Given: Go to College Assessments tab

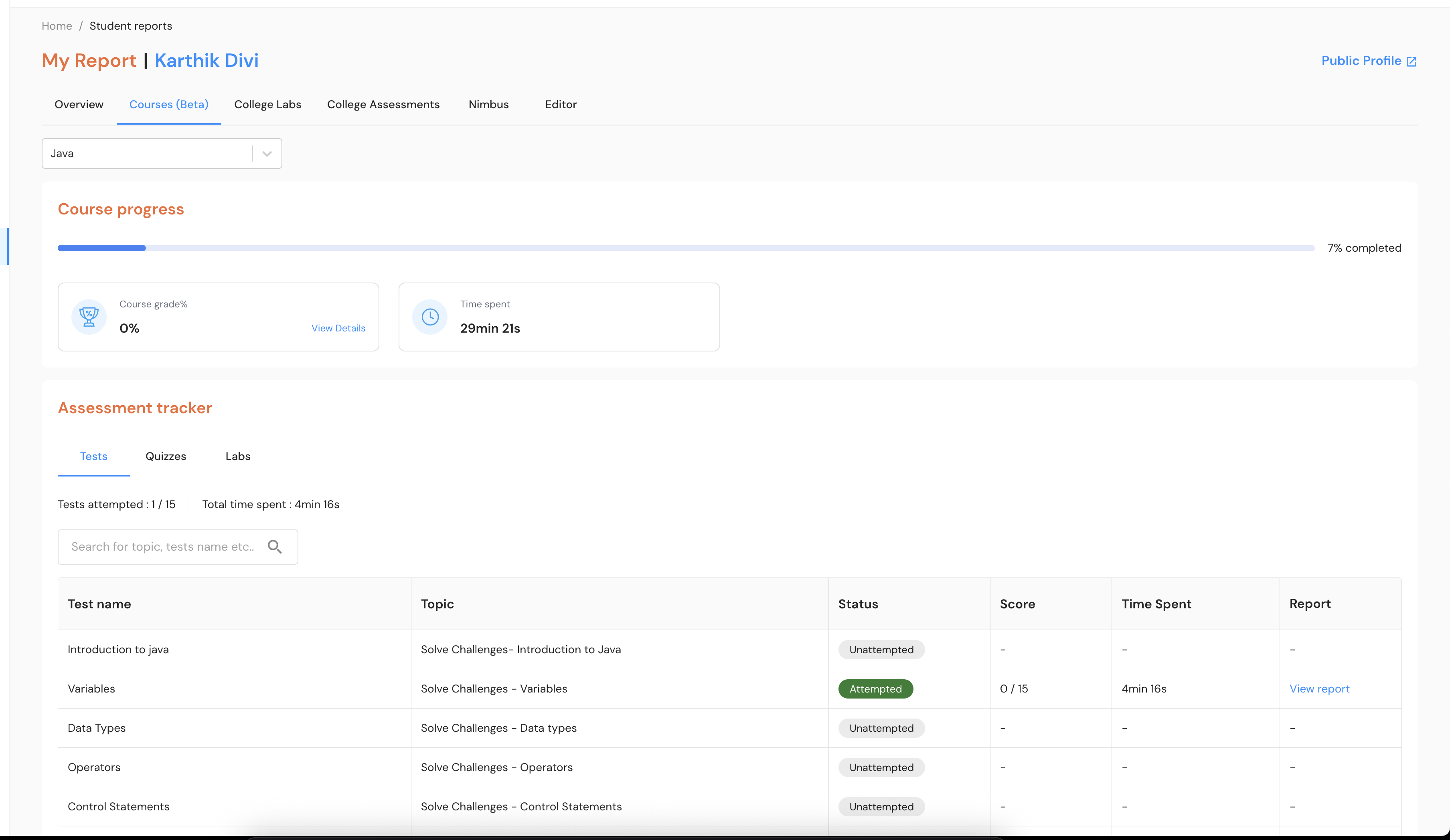Looking at the screenshot, I should [383, 105].
